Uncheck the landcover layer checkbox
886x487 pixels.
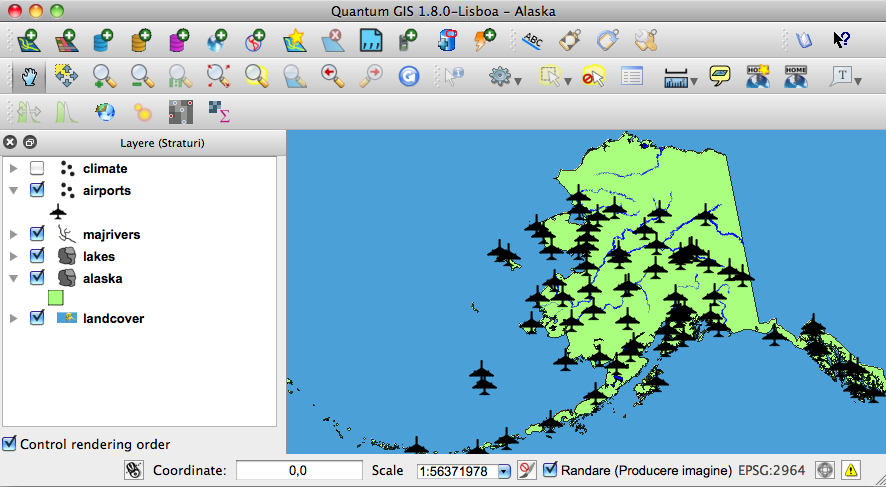point(37,318)
